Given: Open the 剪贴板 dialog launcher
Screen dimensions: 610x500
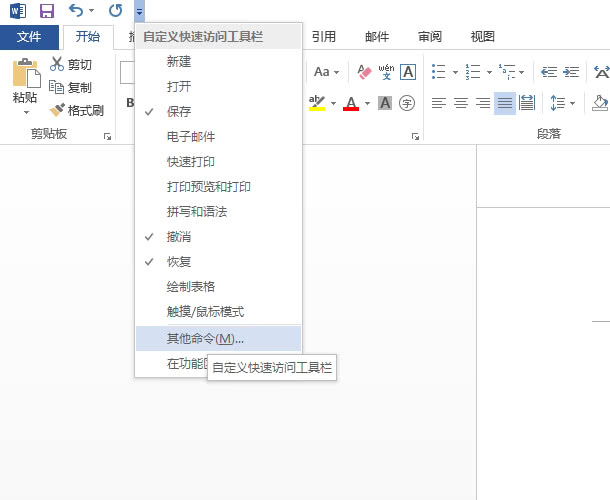Looking at the screenshot, I should [107, 136].
